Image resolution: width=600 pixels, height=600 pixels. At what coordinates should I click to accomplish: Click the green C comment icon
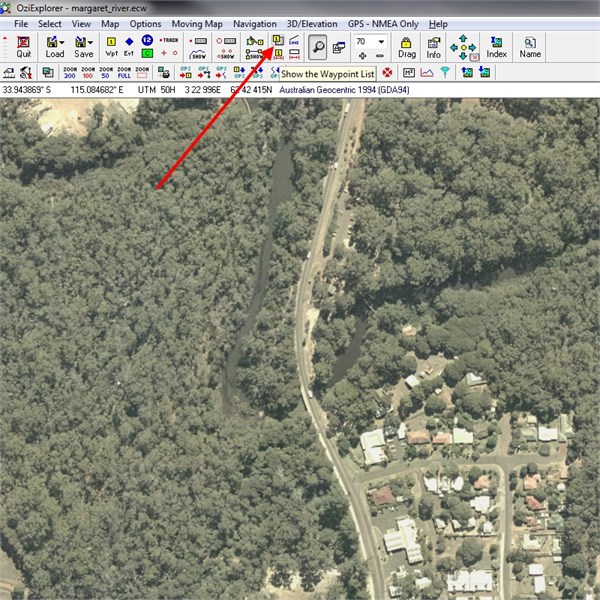pyautogui.click(x=147, y=53)
